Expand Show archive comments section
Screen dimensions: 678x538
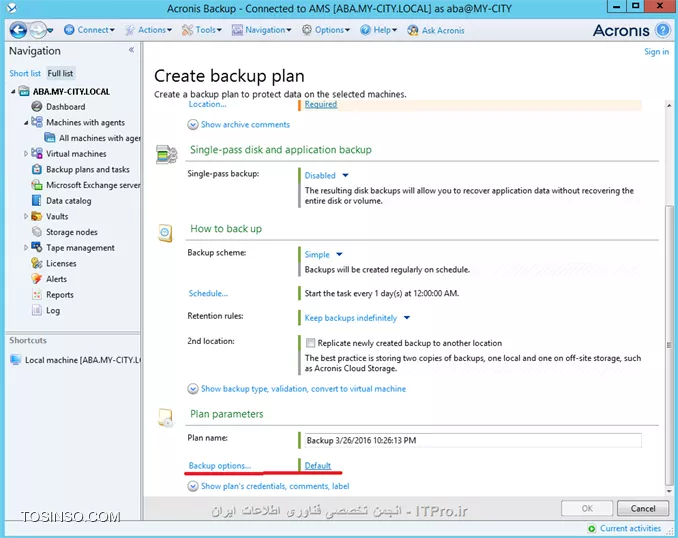coord(239,125)
